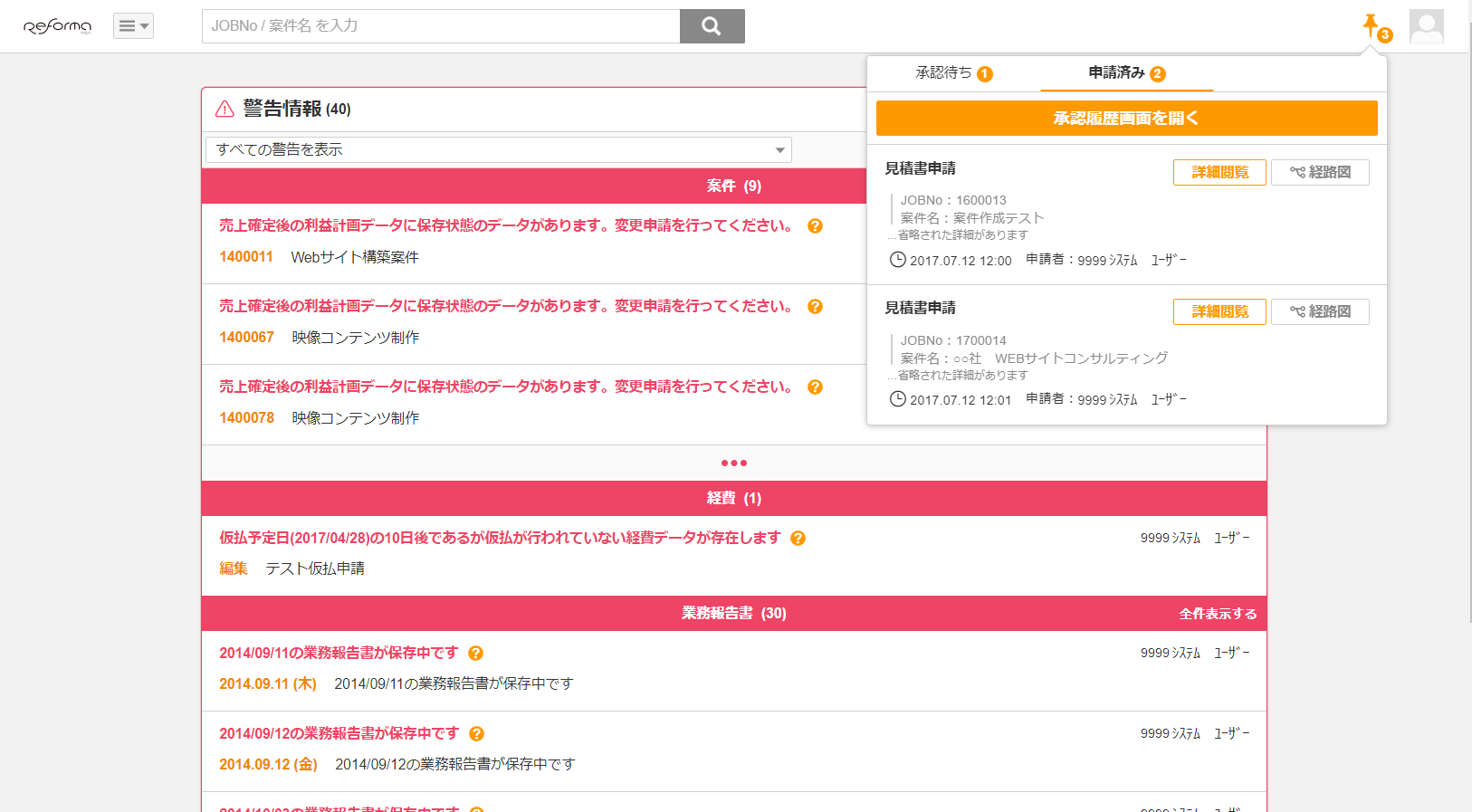Click the magnifier search button
The width and height of the screenshot is (1472, 812).
(712, 26)
